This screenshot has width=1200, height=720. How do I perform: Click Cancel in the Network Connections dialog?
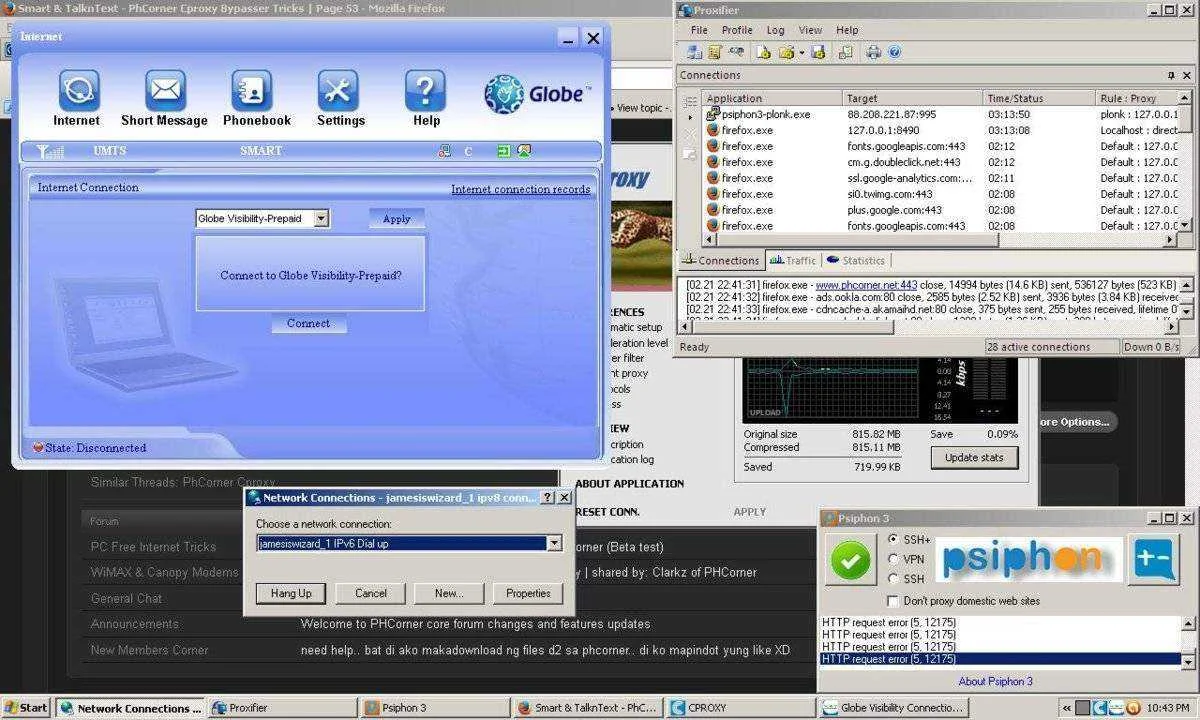click(x=371, y=593)
